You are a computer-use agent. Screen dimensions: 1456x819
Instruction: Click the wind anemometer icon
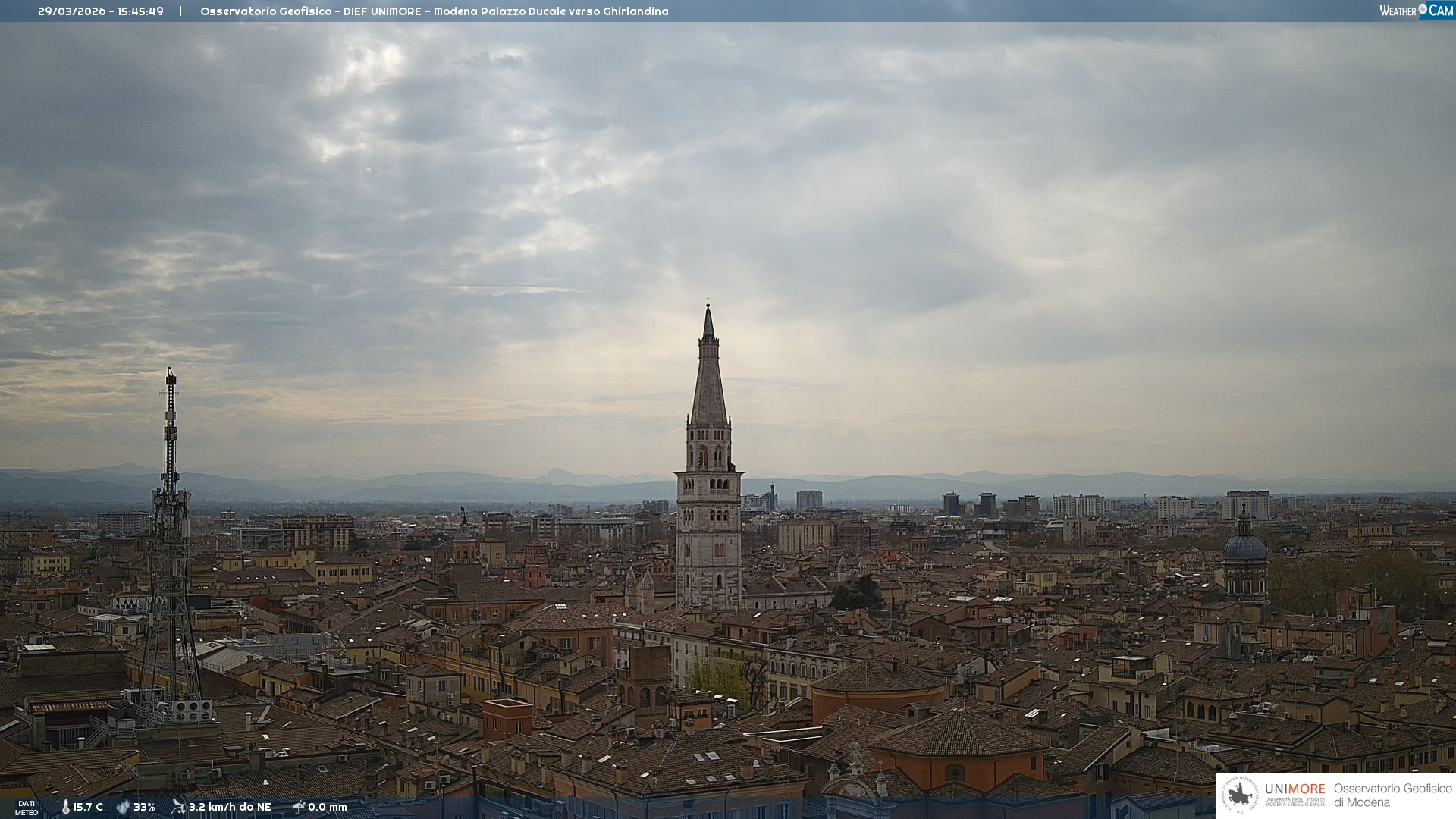pos(178,807)
